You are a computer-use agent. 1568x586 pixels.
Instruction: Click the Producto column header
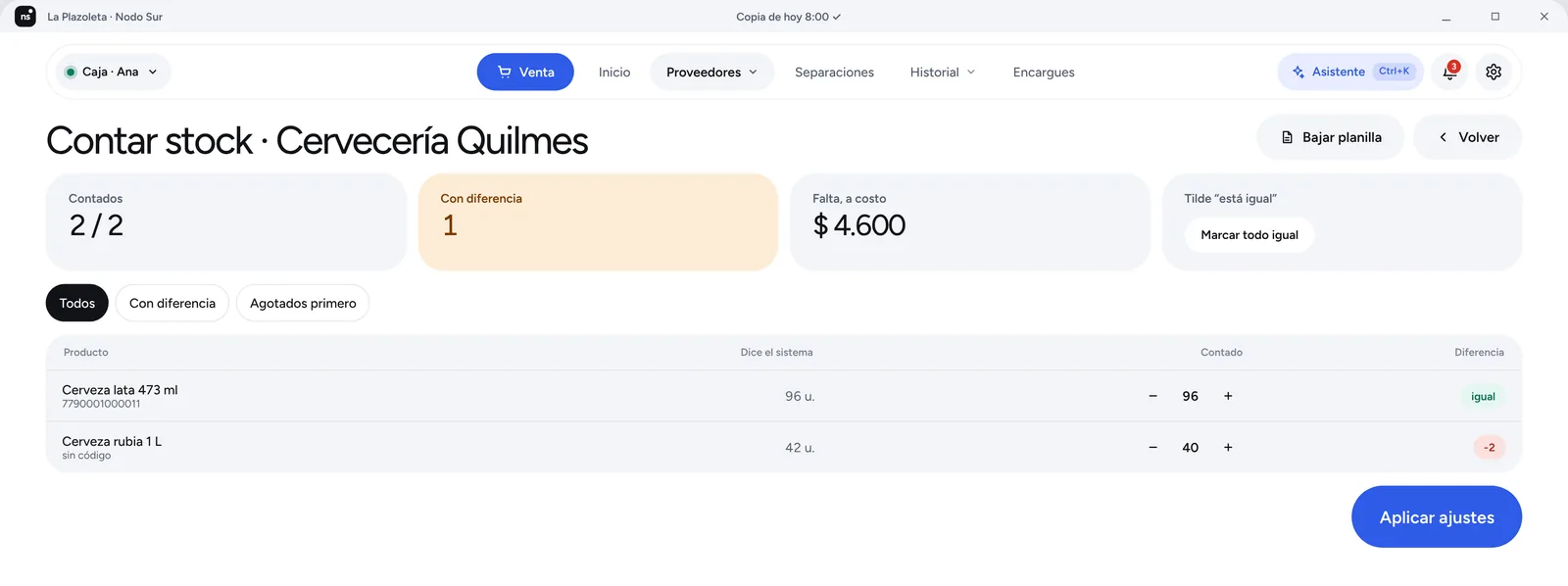(86, 352)
